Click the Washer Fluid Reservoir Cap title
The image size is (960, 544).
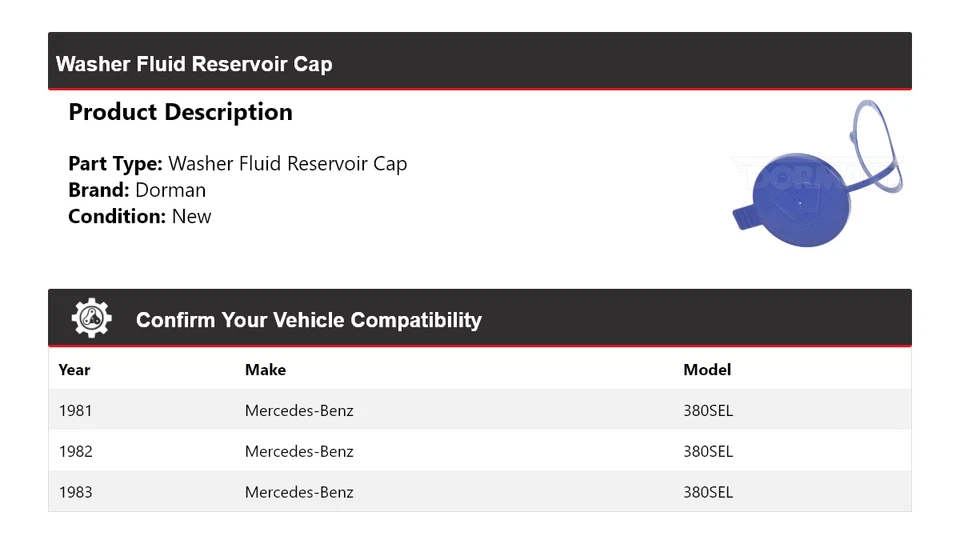pos(194,64)
